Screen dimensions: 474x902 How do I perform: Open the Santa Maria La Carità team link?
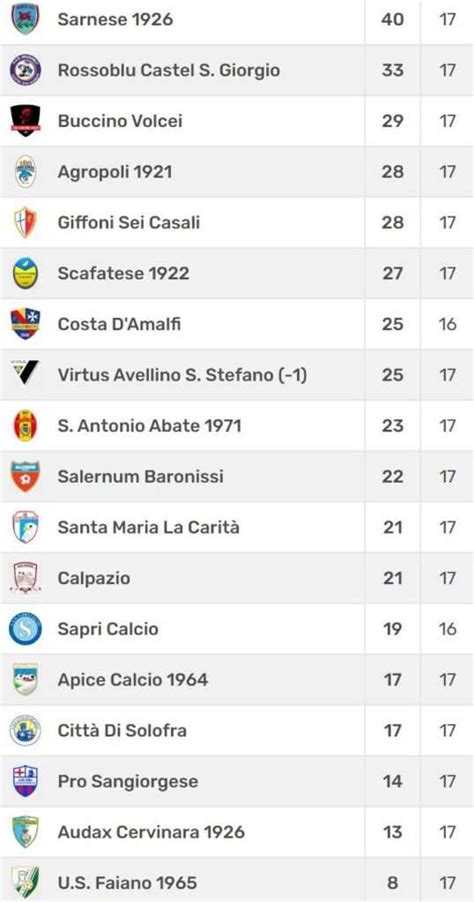[x=148, y=528]
